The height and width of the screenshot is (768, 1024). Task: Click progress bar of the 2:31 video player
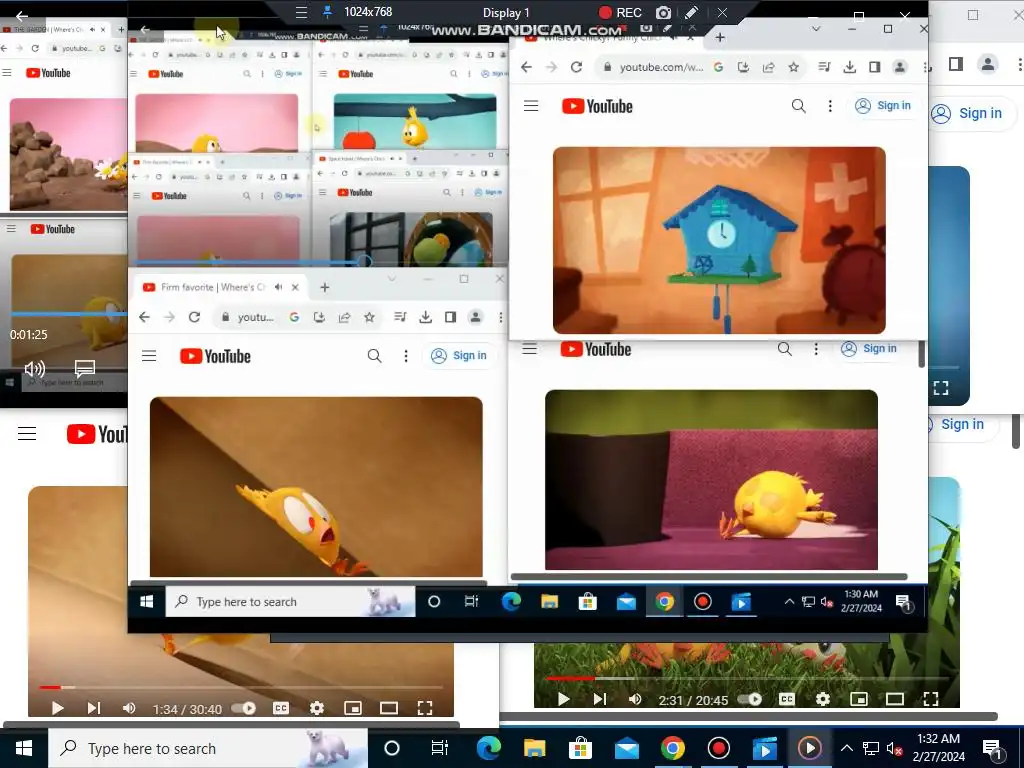point(746,679)
